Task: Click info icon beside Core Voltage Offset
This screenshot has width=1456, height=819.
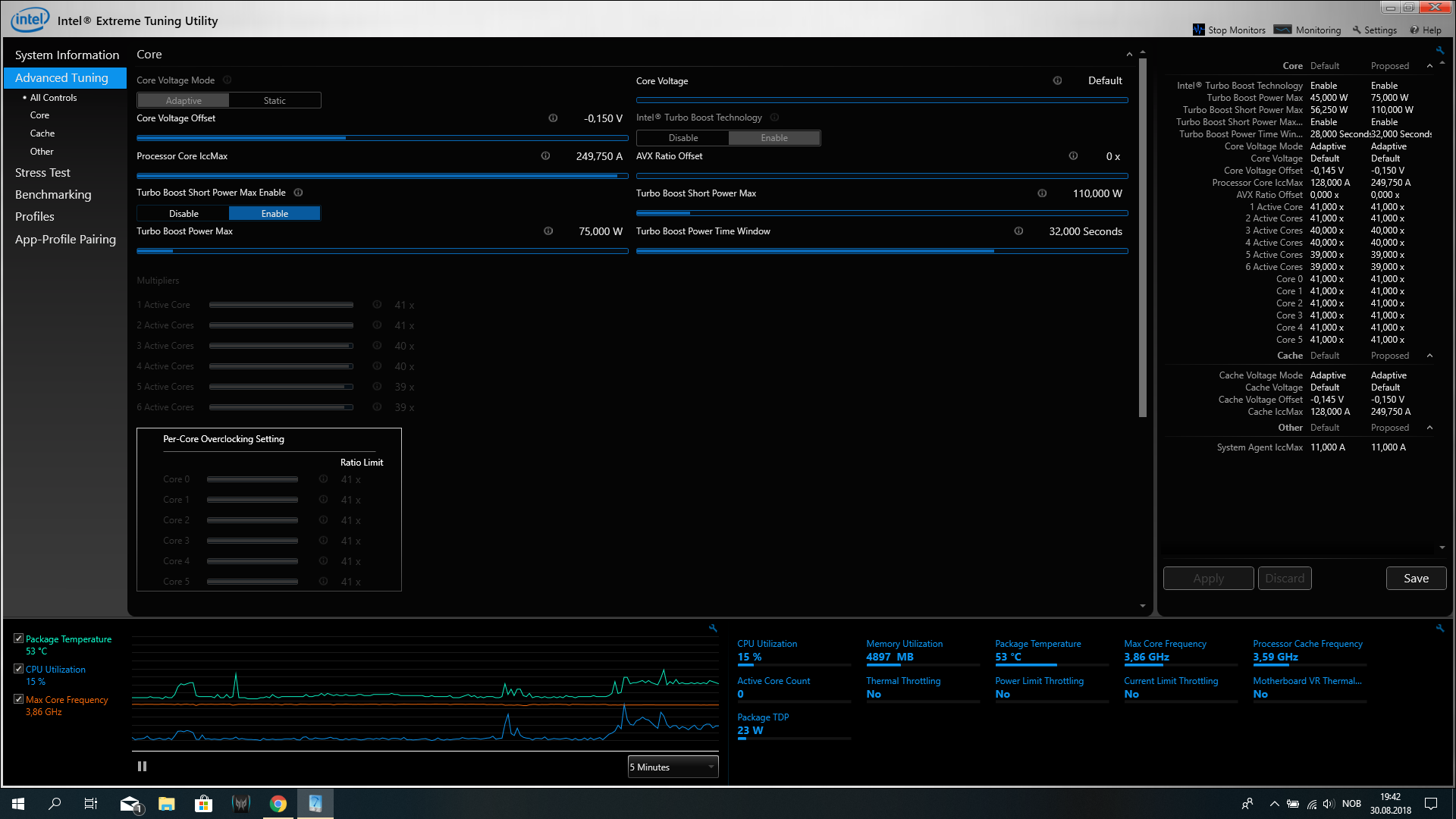Action: 553,118
